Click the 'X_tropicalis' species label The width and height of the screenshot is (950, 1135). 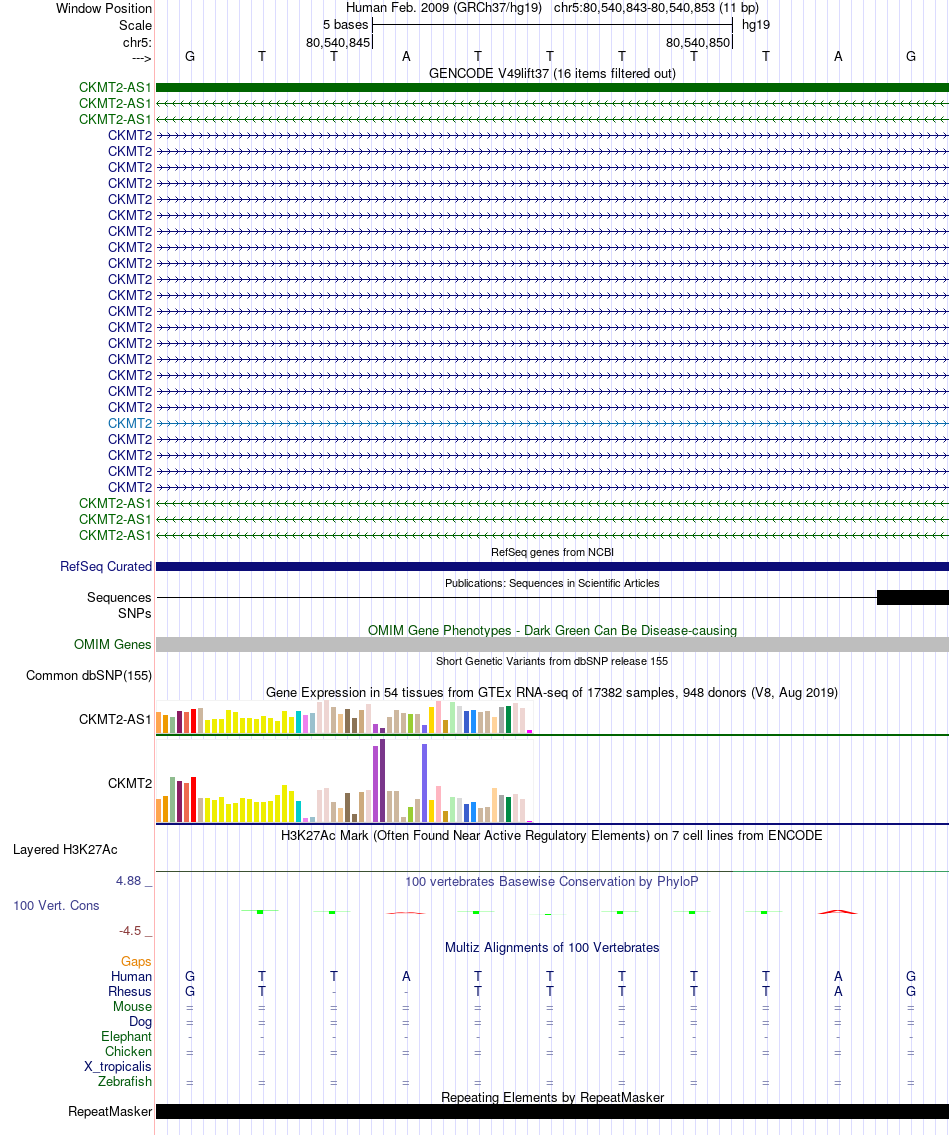118,1067
